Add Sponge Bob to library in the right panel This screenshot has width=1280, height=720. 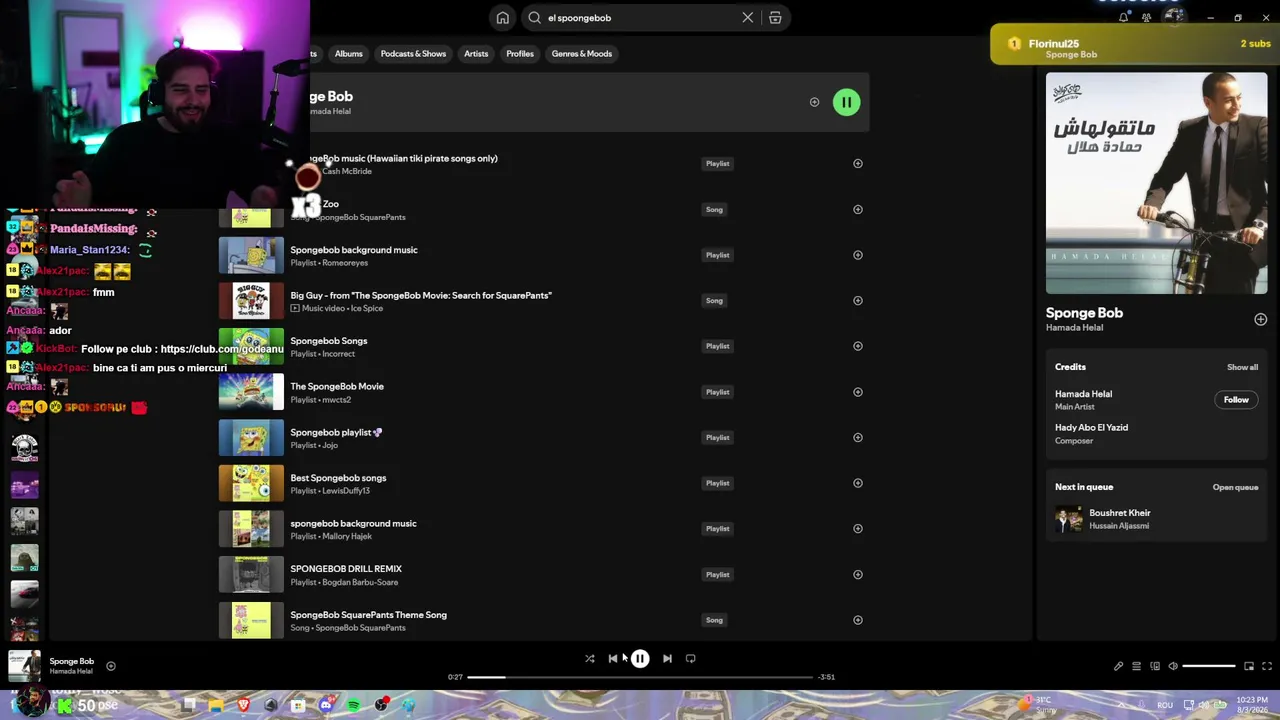tap(1260, 320)
